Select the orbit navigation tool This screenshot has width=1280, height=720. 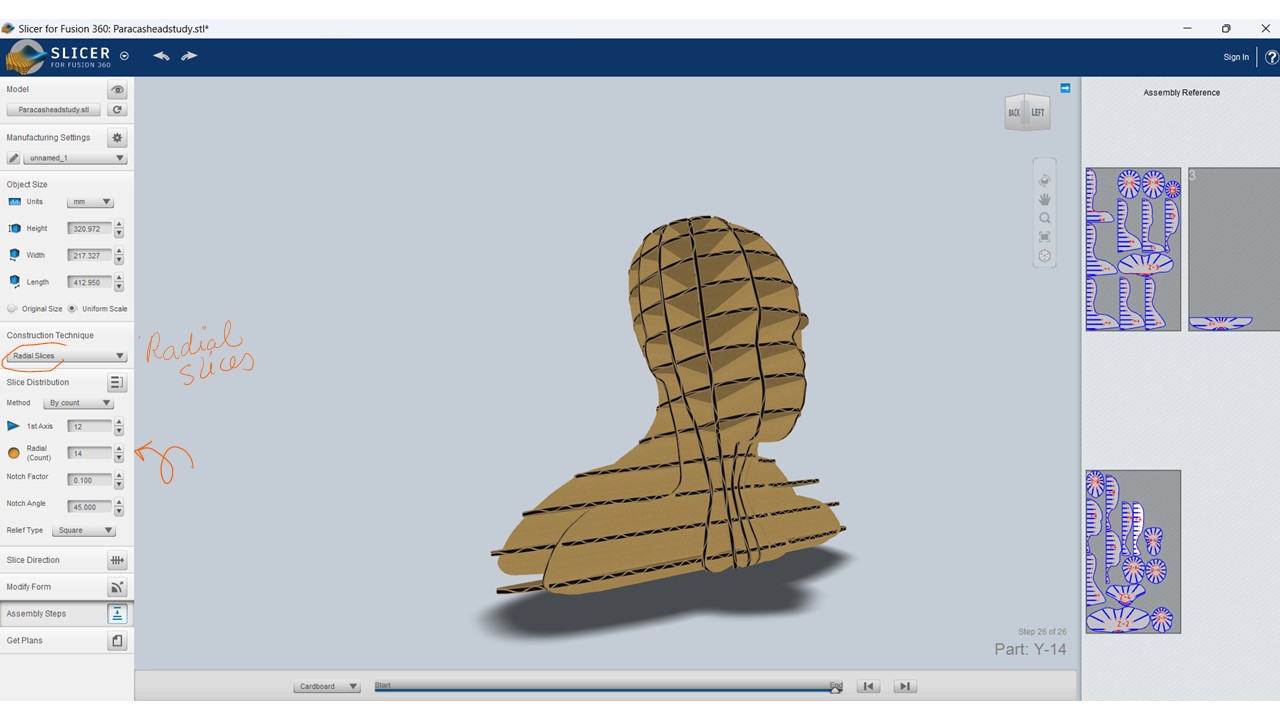click(1045, 181)
